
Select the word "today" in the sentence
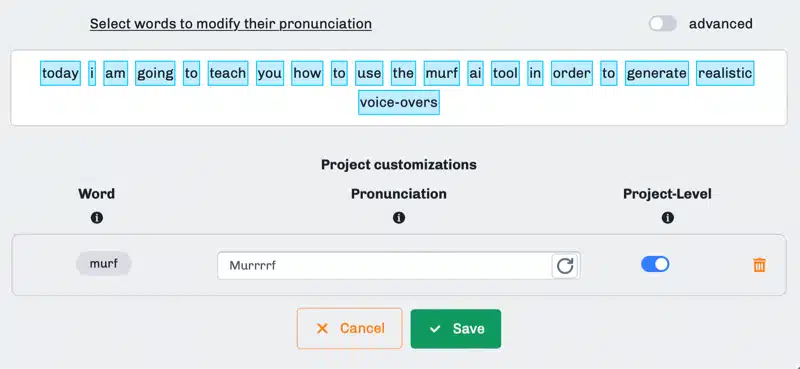pyautogui.click(x=60, y=73)
